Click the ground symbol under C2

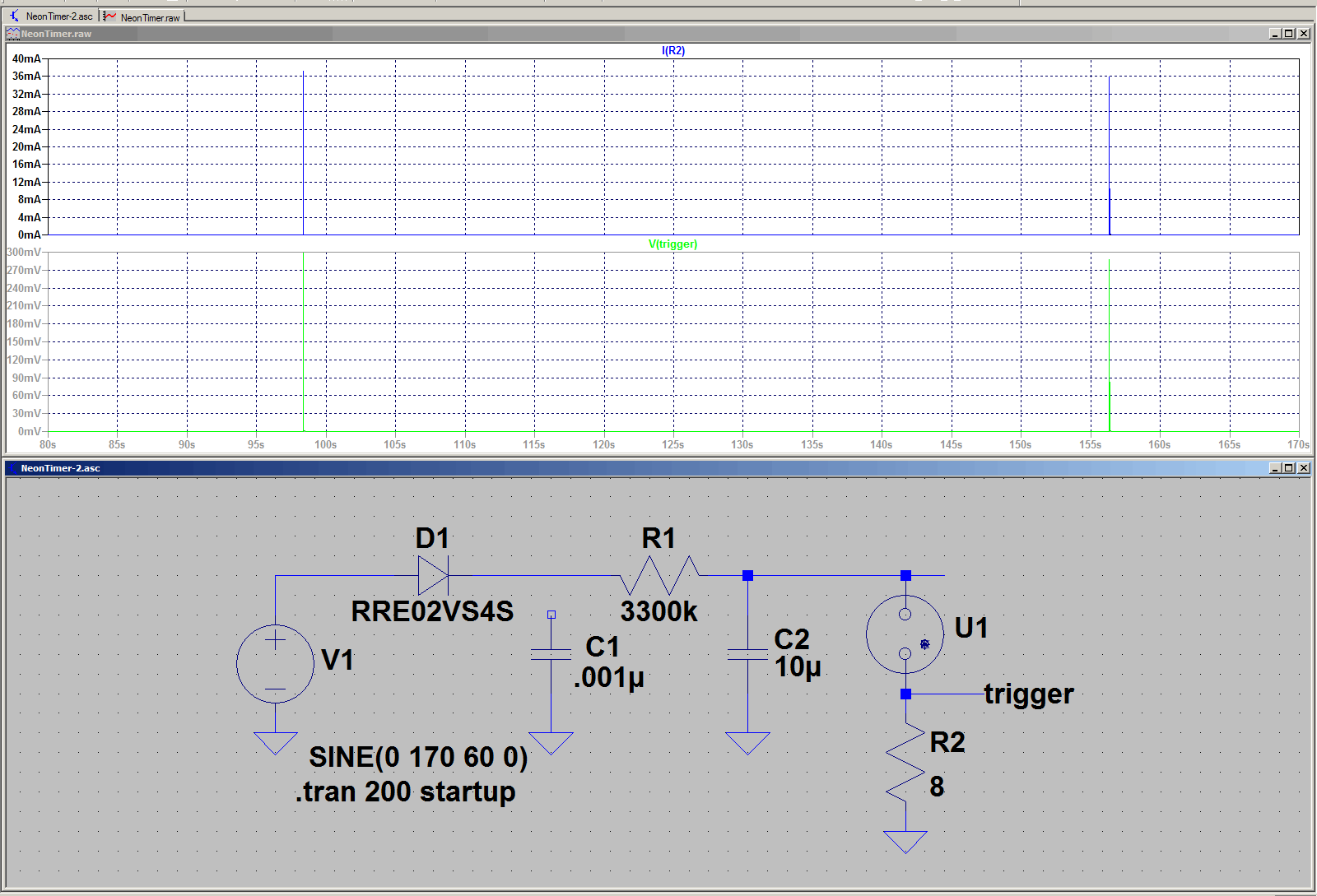[x=747, y=743]
